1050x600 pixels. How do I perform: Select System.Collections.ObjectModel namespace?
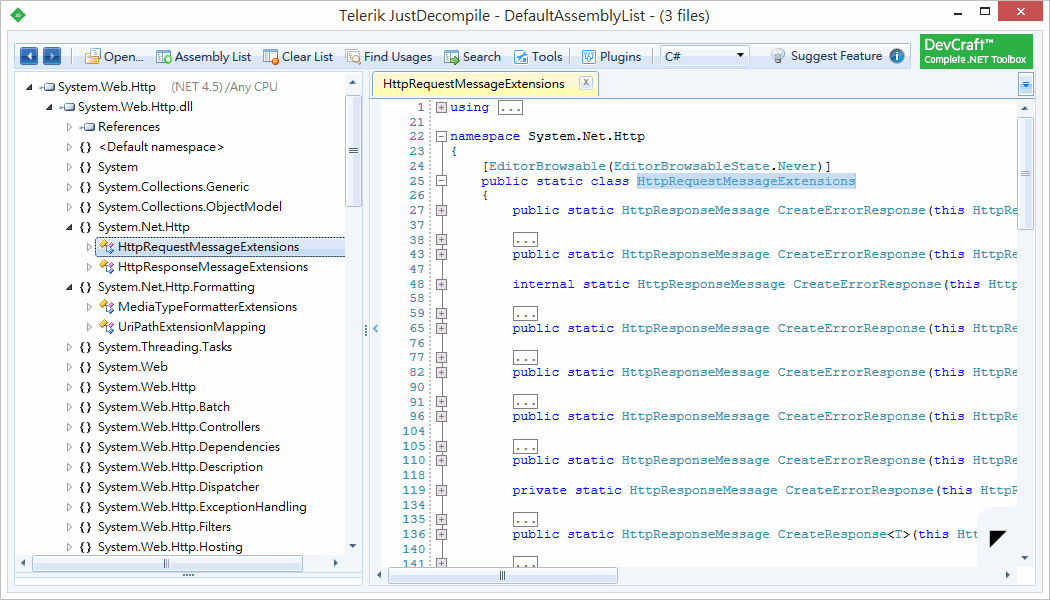click(x=190, y=207)
